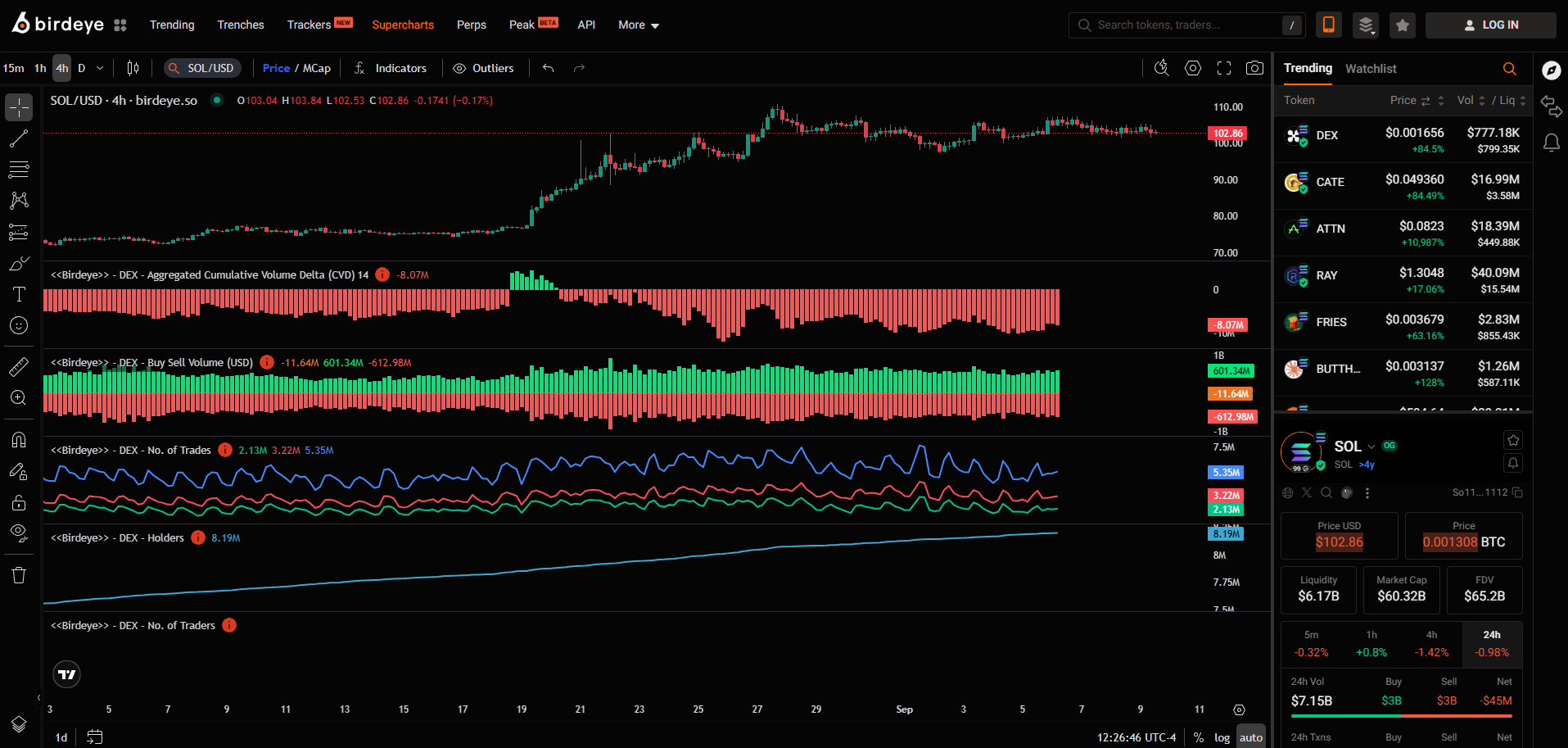Screen dimensions: 1568x748
Task: Open the ATTN token row
Action: click(1403, 233)
